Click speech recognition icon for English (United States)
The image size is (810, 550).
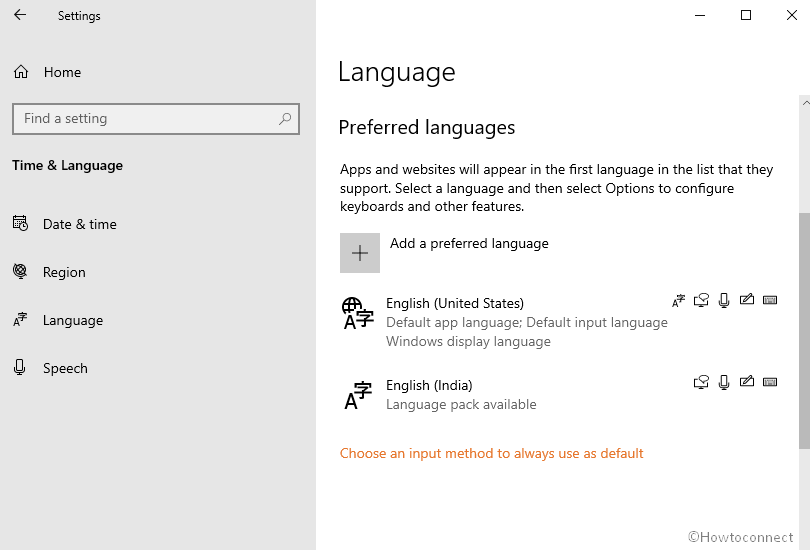724,300
